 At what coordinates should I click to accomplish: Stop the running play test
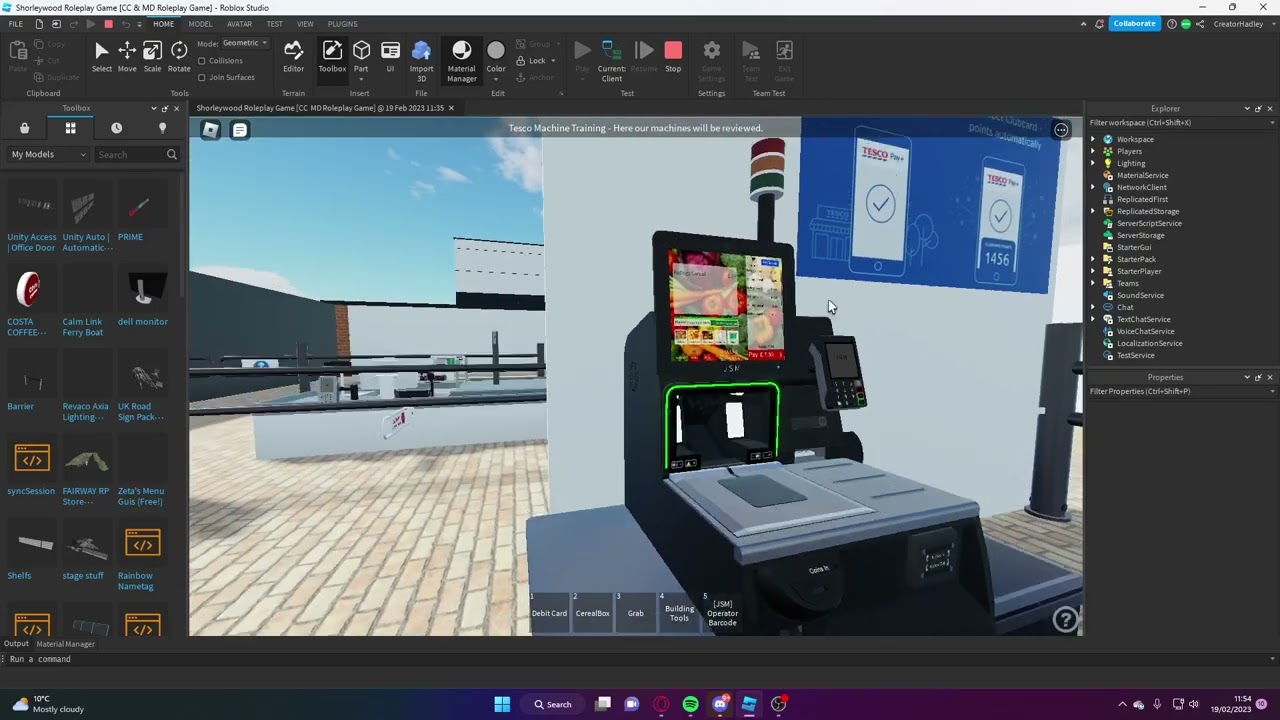click(673, 57)
